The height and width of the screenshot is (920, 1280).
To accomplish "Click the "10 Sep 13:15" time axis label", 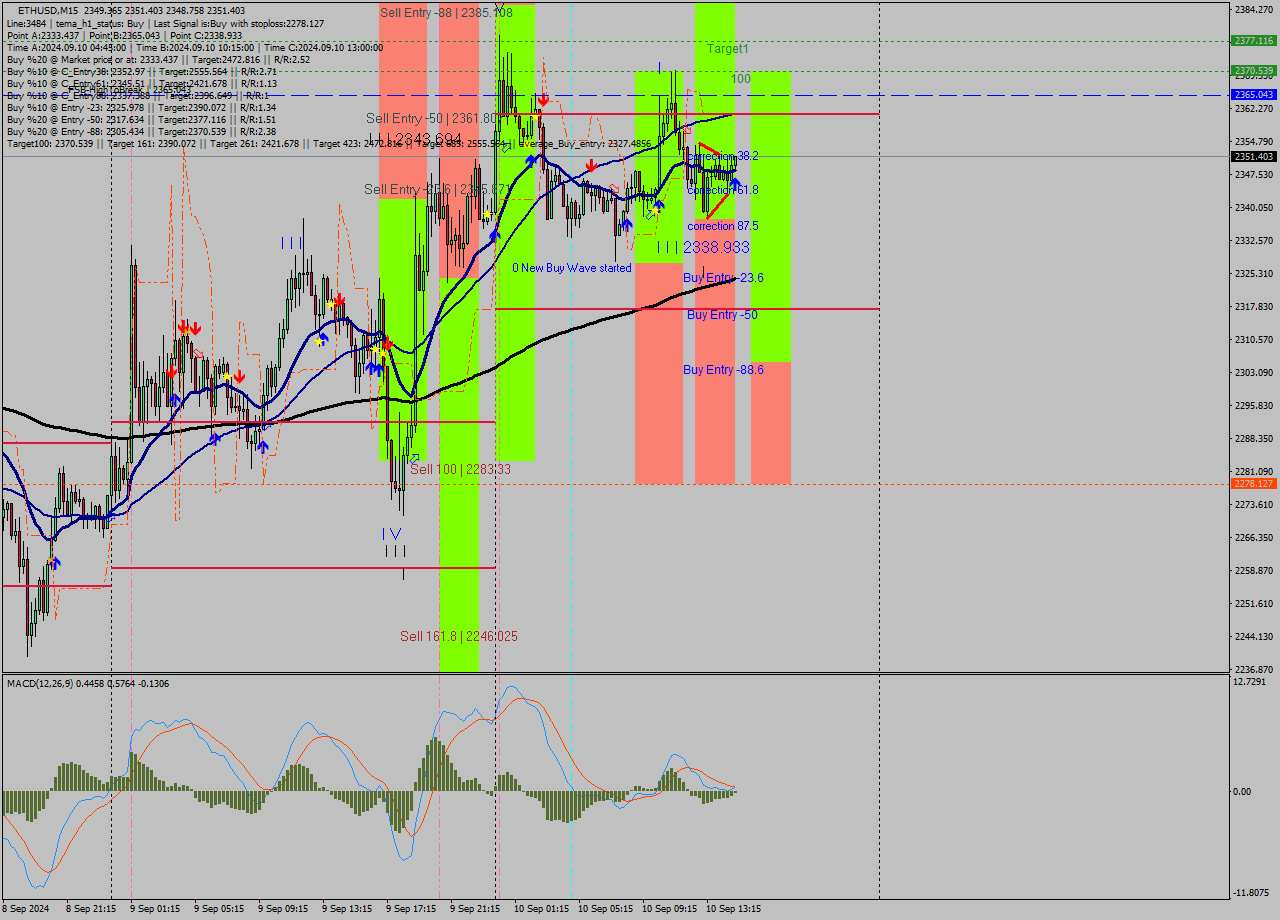I will coord(736,909).
